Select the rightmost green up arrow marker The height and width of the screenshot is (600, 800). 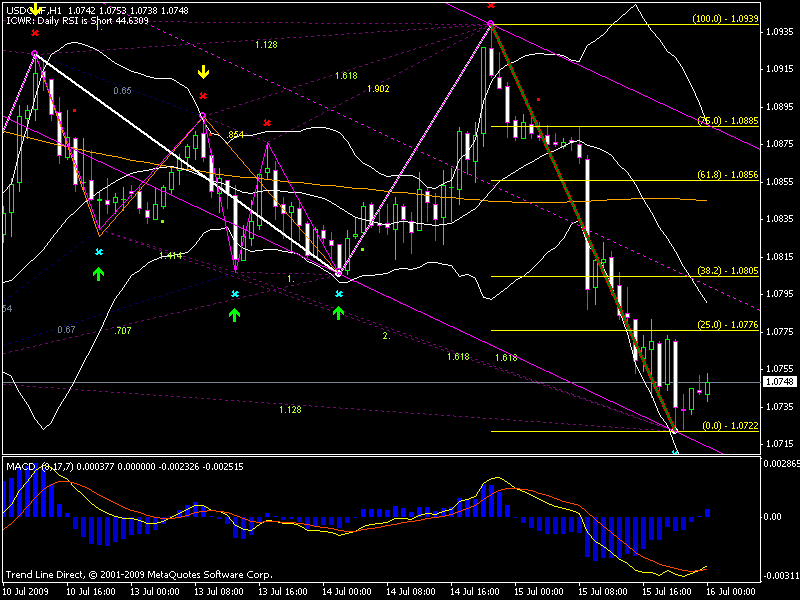(338, 313)
